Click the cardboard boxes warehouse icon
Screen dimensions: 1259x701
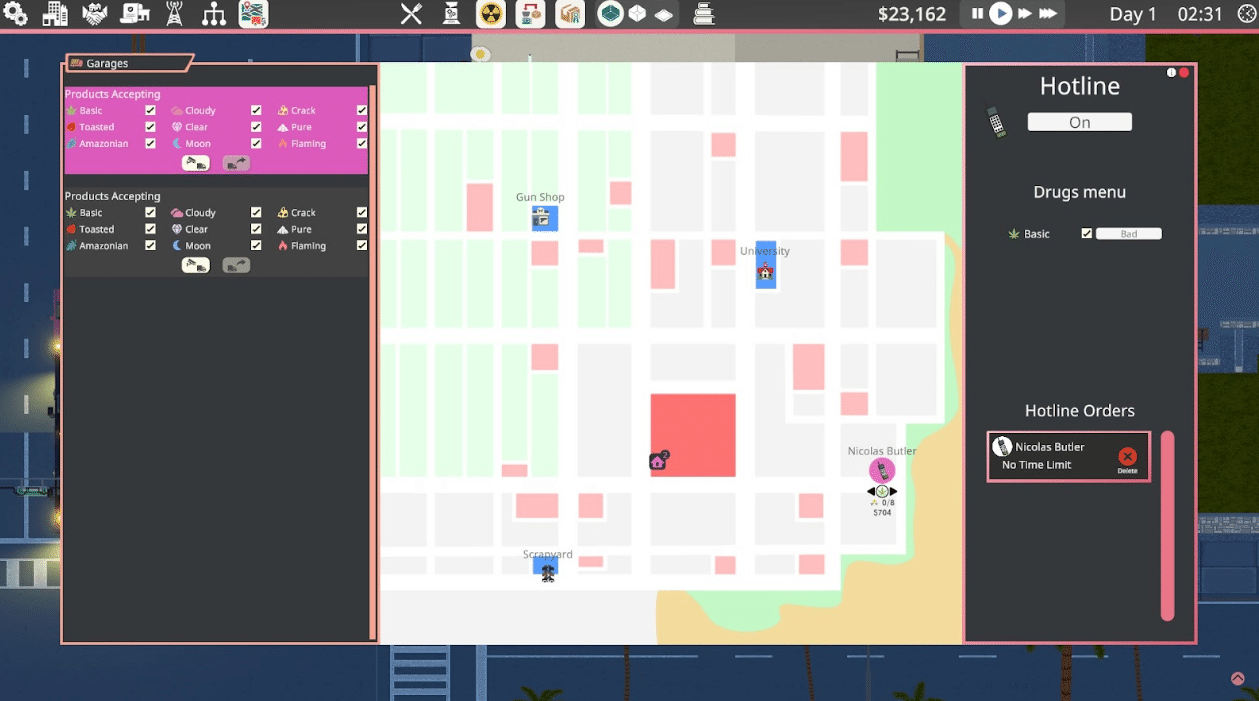tap(569, 14)
